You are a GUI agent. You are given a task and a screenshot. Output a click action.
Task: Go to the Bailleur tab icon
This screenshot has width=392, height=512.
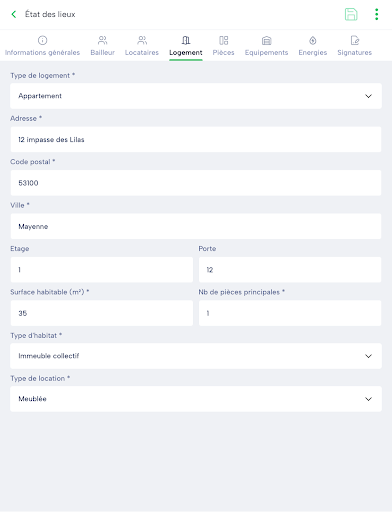pos(103,40)
